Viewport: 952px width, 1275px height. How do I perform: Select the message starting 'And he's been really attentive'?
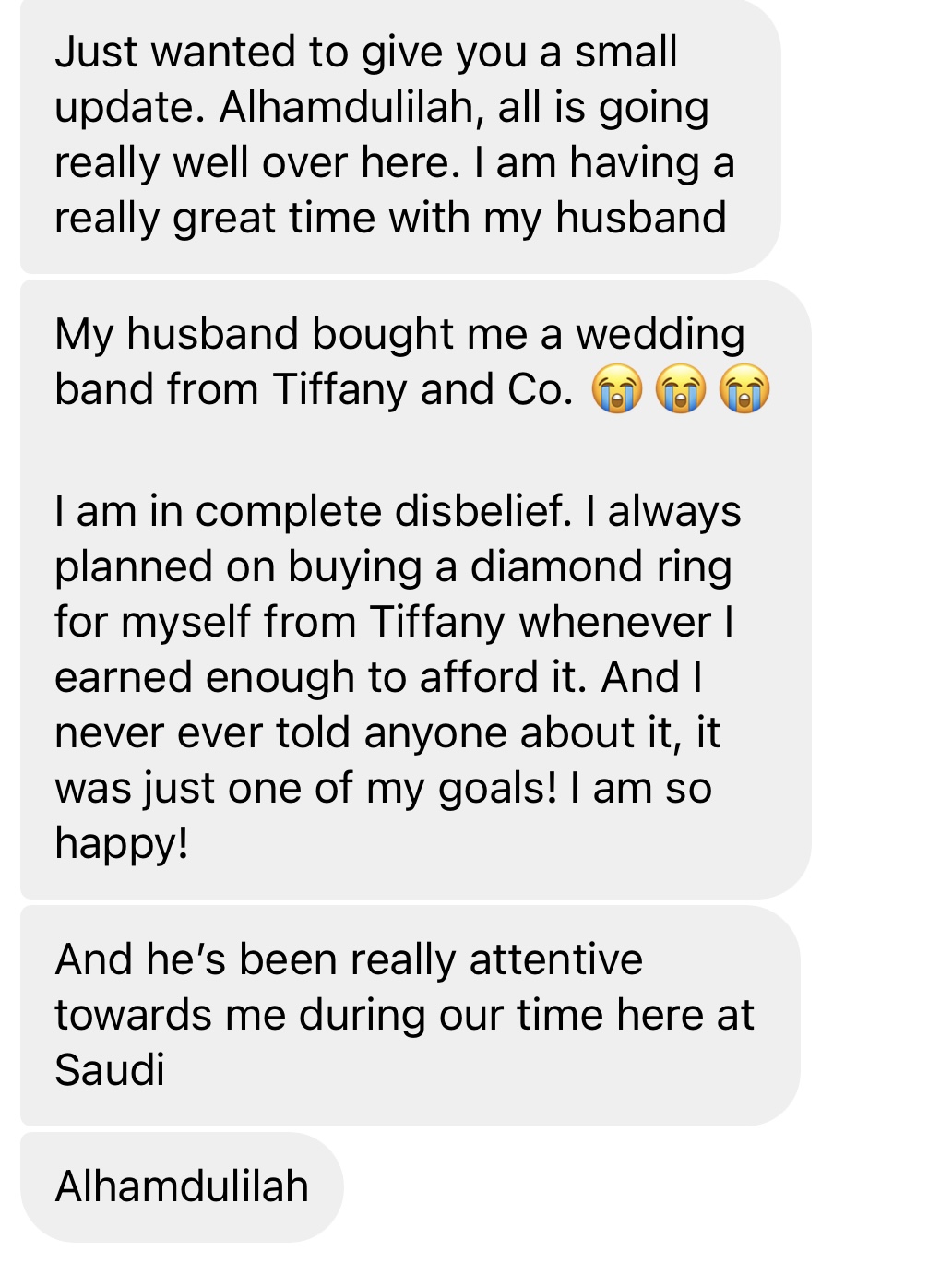click(411, 1015)
